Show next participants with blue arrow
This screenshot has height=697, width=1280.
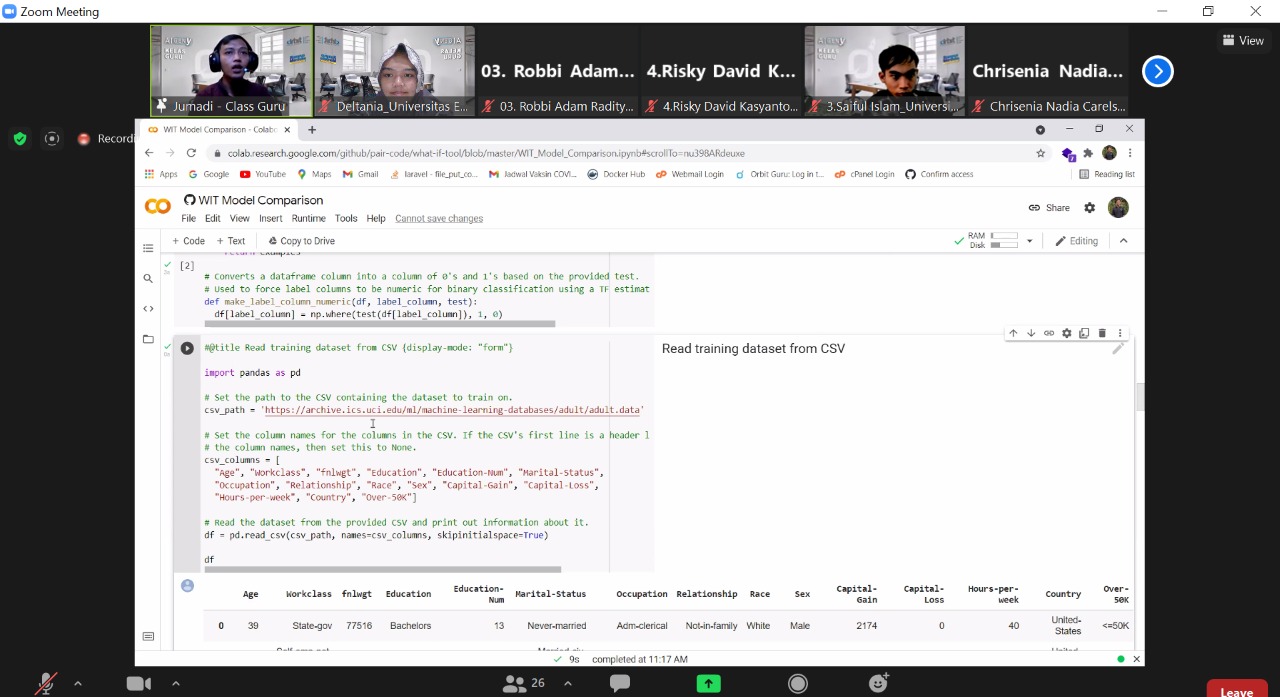pyautogui.click(x=1157, y=71)
